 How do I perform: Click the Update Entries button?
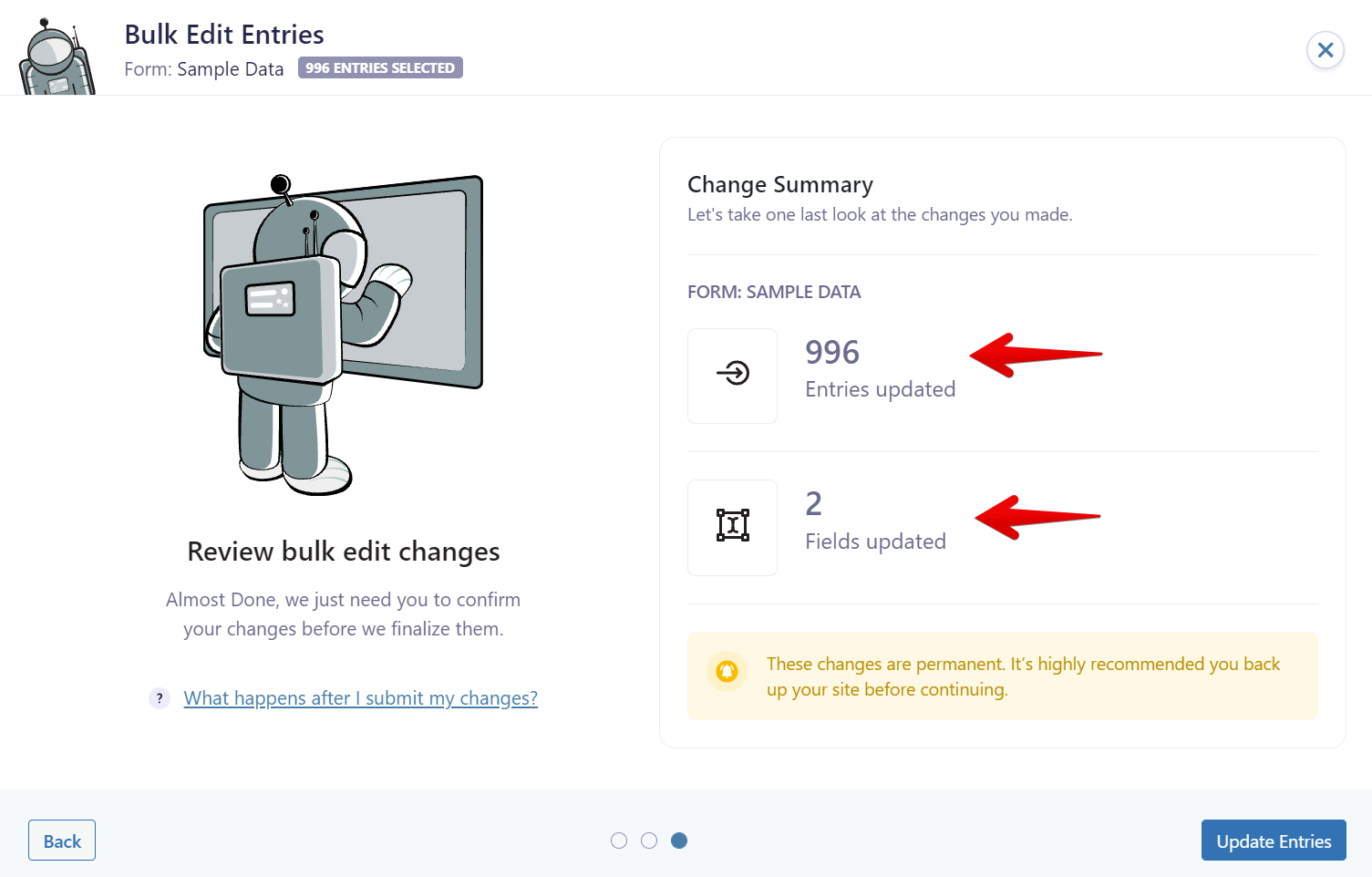(1273, 841)
